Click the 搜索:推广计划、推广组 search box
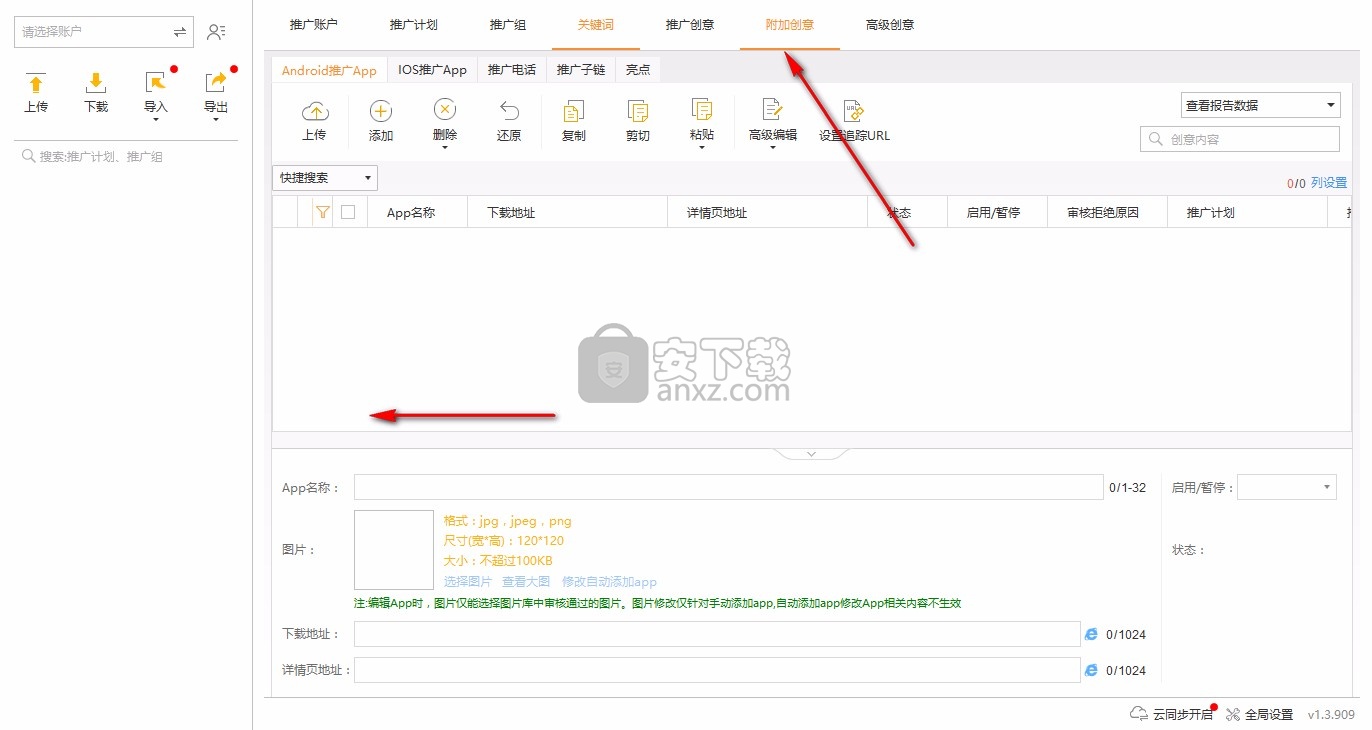This screenshot has width=1372, height=730. pyautogui.click(x=126, y=157)
